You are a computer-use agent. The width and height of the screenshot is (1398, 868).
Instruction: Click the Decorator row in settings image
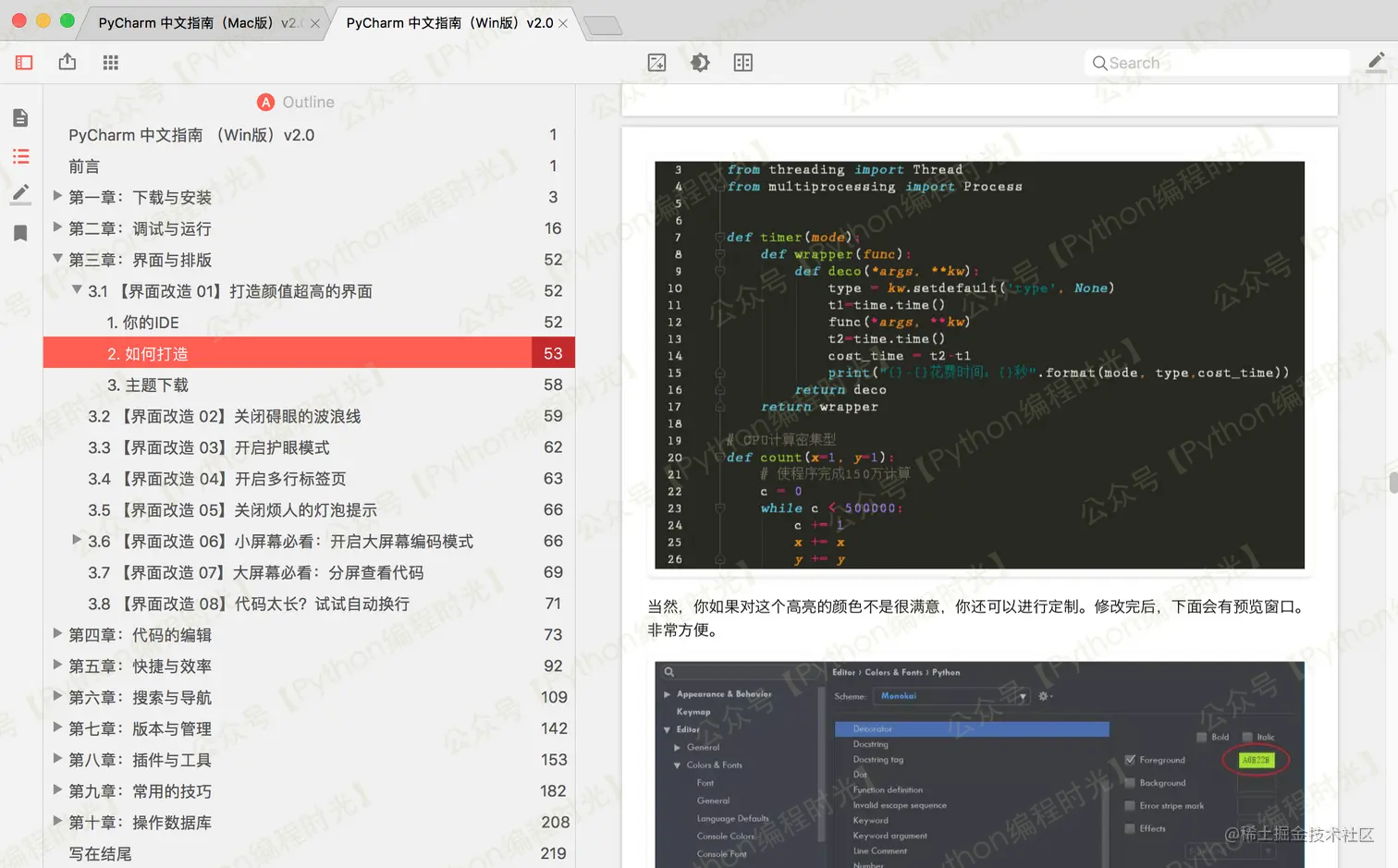pyautogui.click(x=972, y=729)
